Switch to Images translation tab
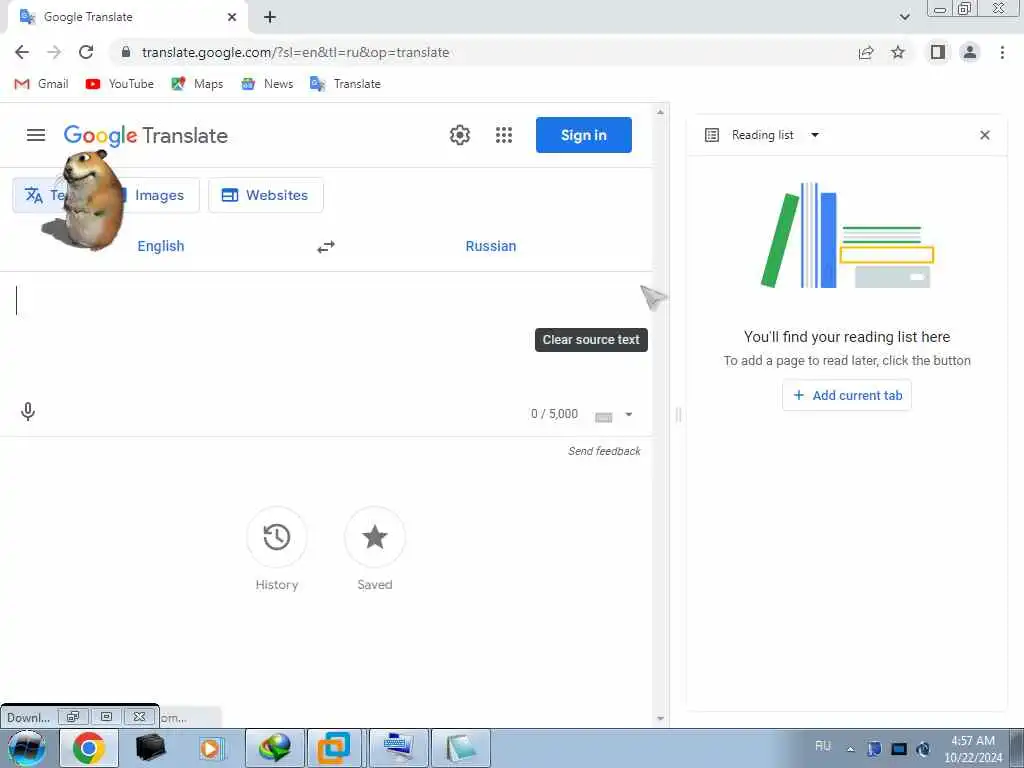Screen dimensions: 1024x768 [159, 195]
